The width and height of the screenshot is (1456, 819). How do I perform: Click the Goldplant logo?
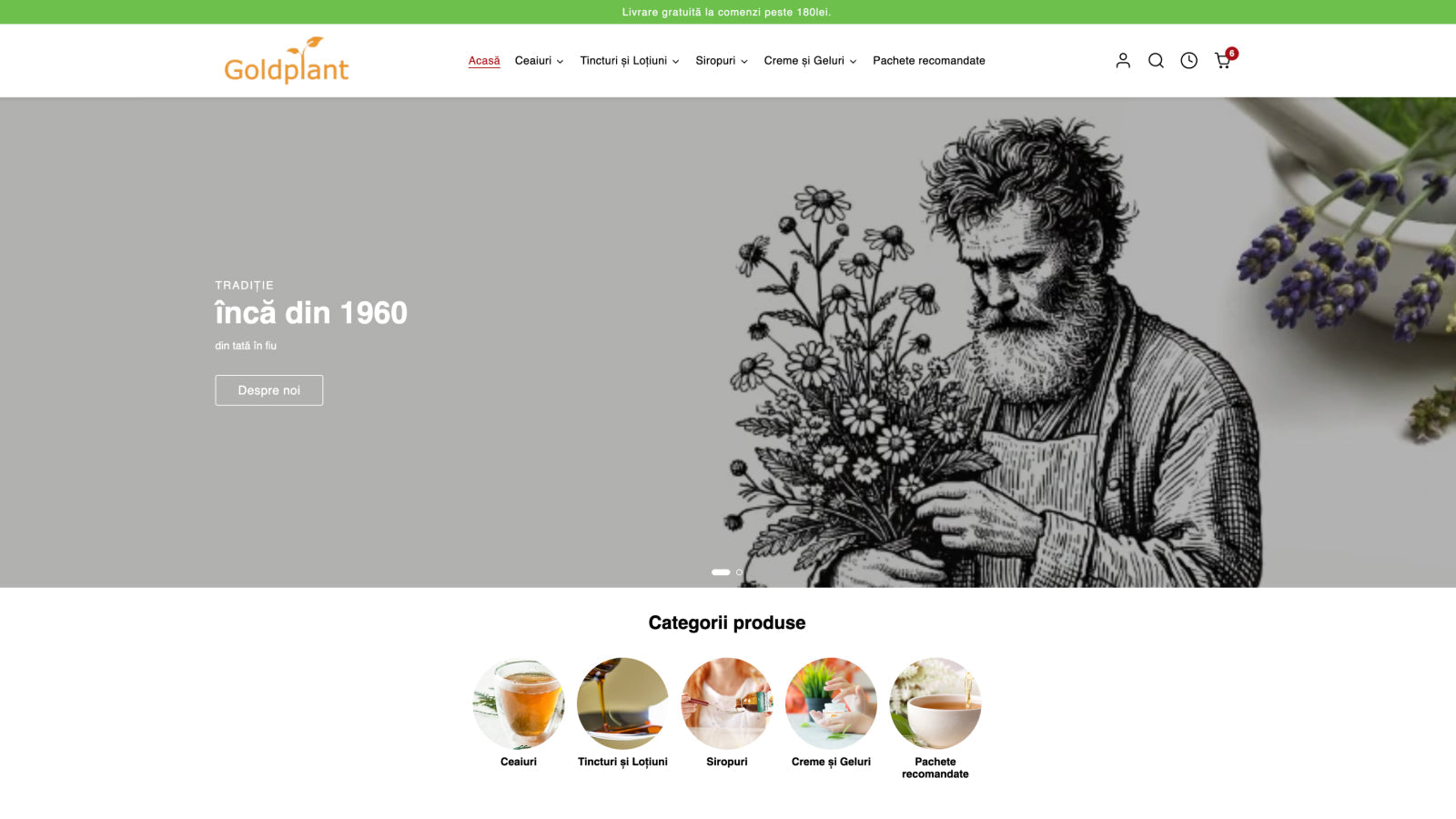coord(287,60)
